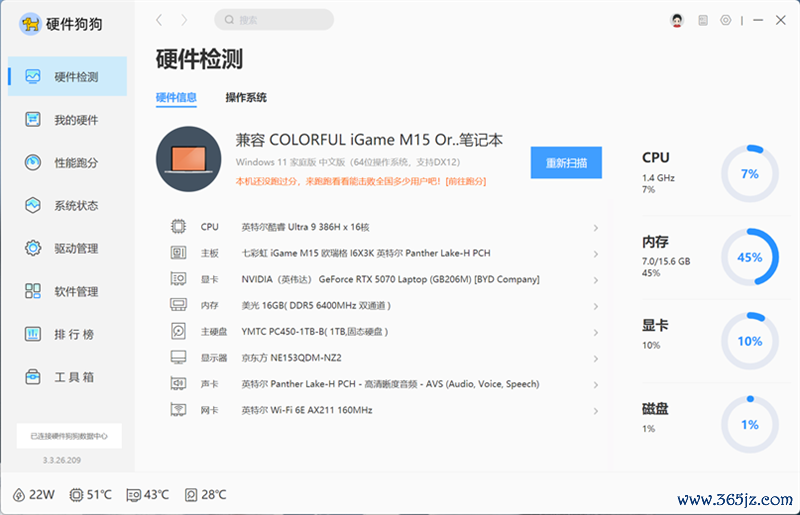The width and height of the screenshot is (800, 515).
Task: Click the GPU temperature icon showing 43°C
Action: click(x=133, y=495)
